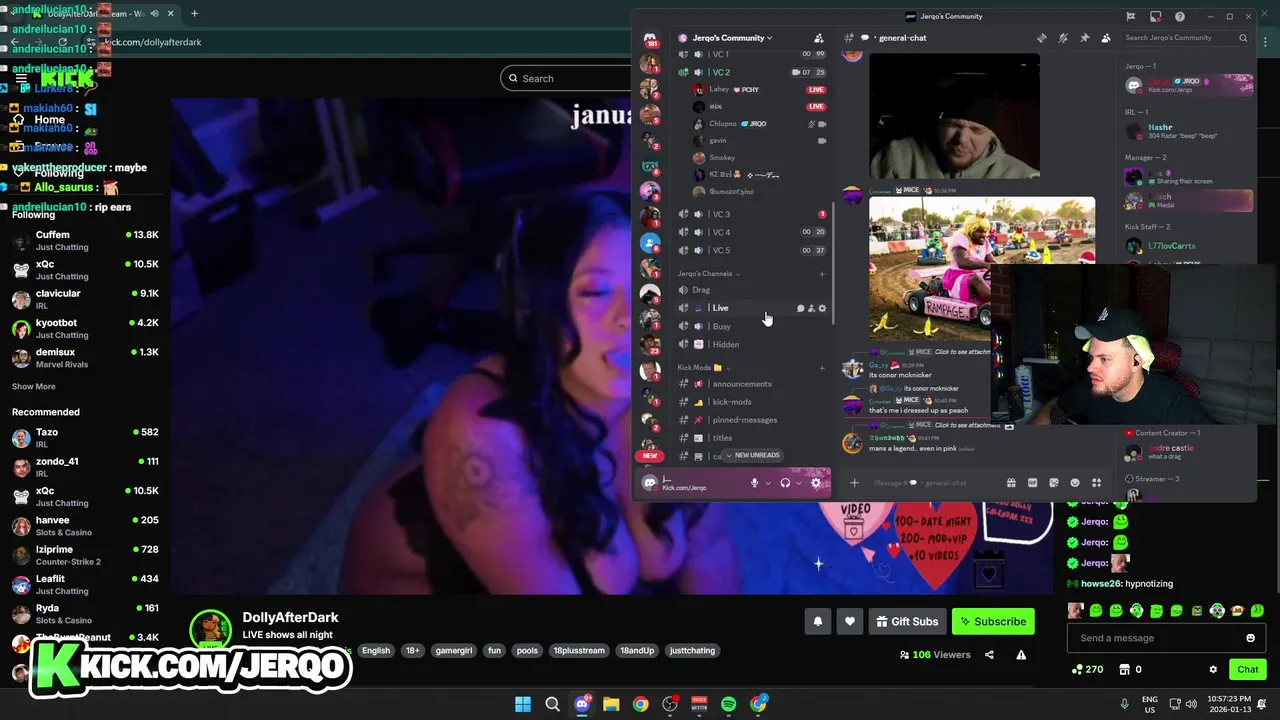Image resolution: width=1280 pixels, height=720 pixels.
Task: Click the gift icon in Discord message bar
Action: pyautogui.click(x=1011, y=483)
